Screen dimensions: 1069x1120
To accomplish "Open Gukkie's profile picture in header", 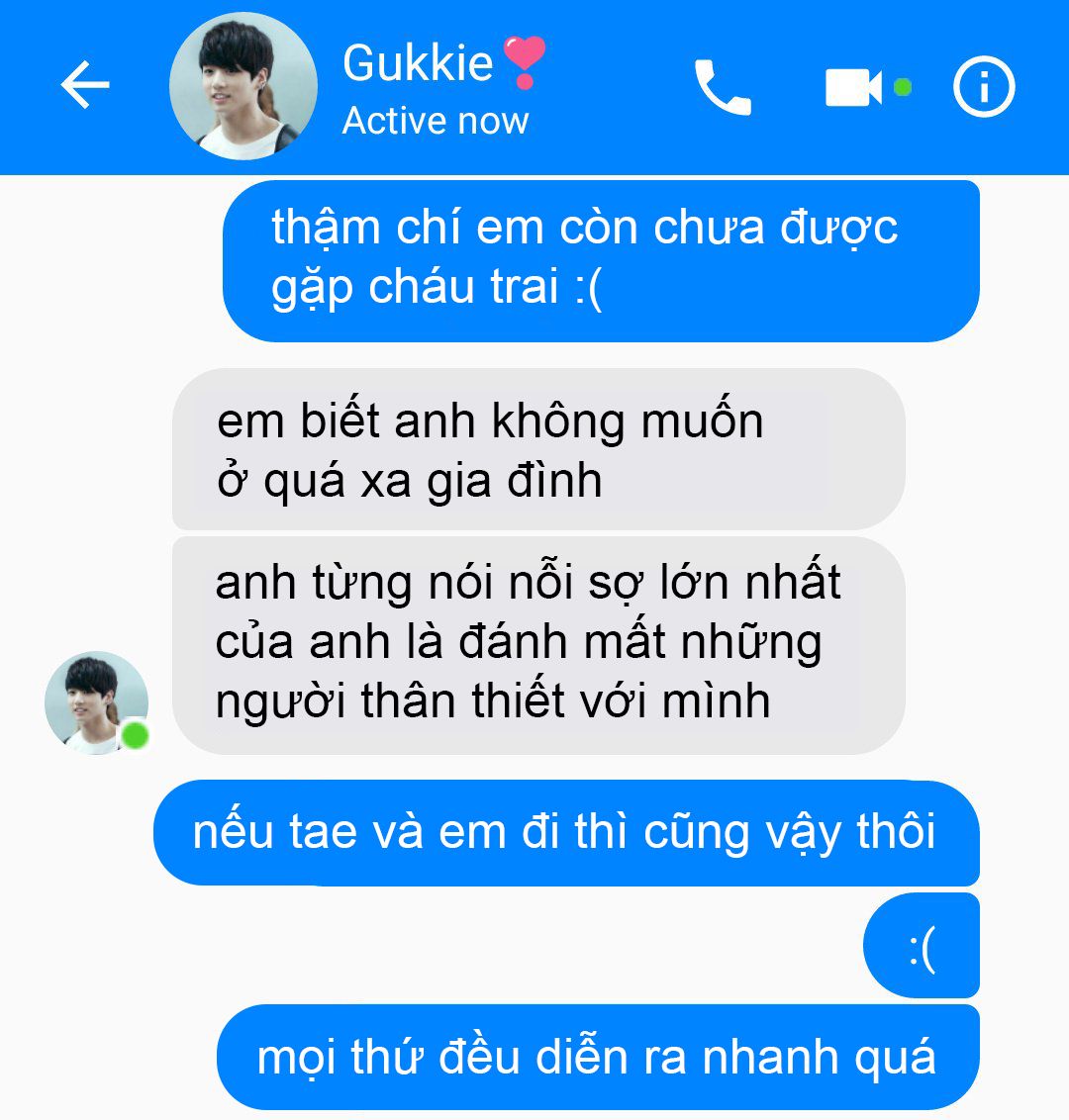I will coord(243,86).
